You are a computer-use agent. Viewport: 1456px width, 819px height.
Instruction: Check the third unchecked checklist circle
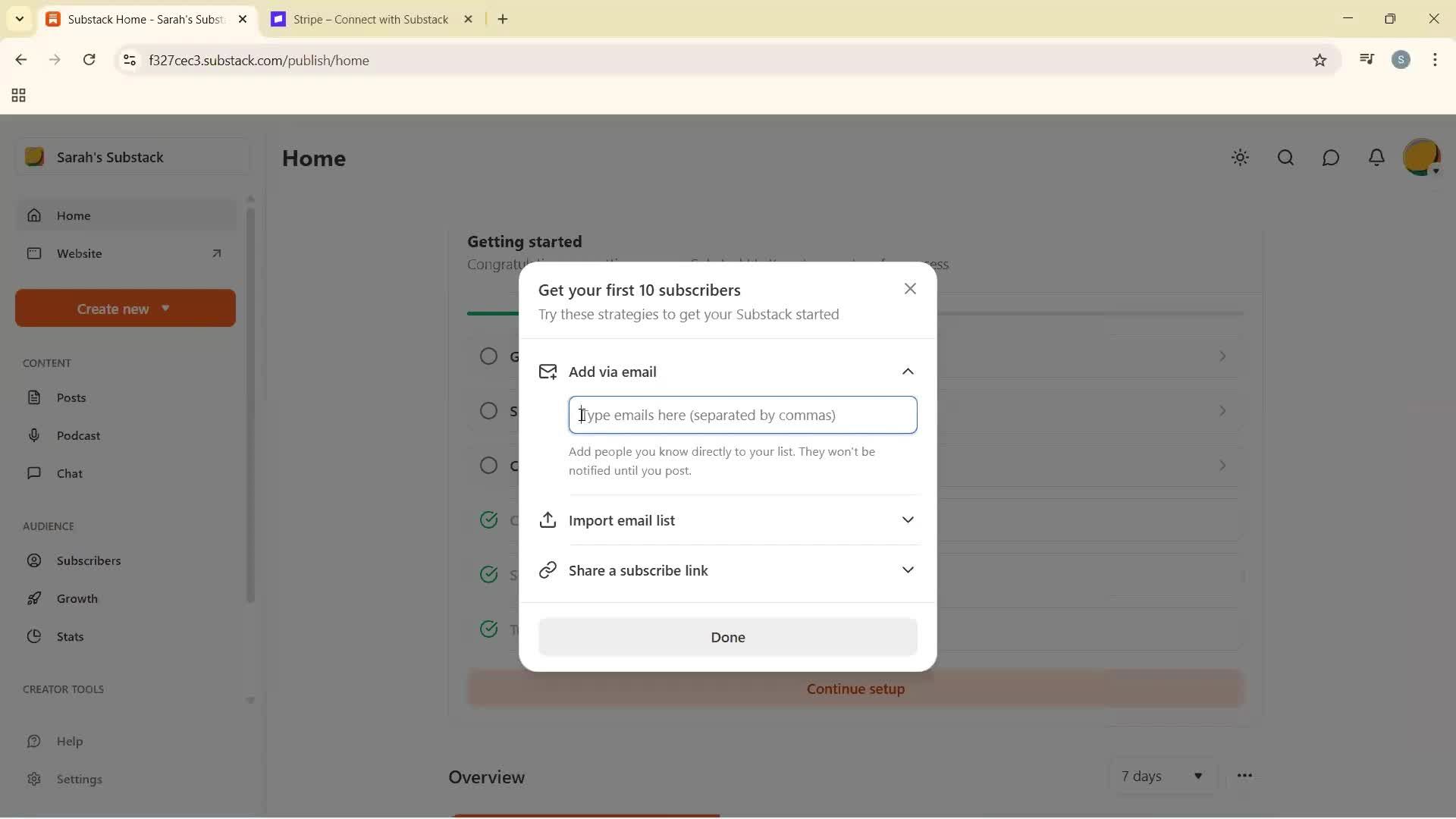click(x=490, y=465)
